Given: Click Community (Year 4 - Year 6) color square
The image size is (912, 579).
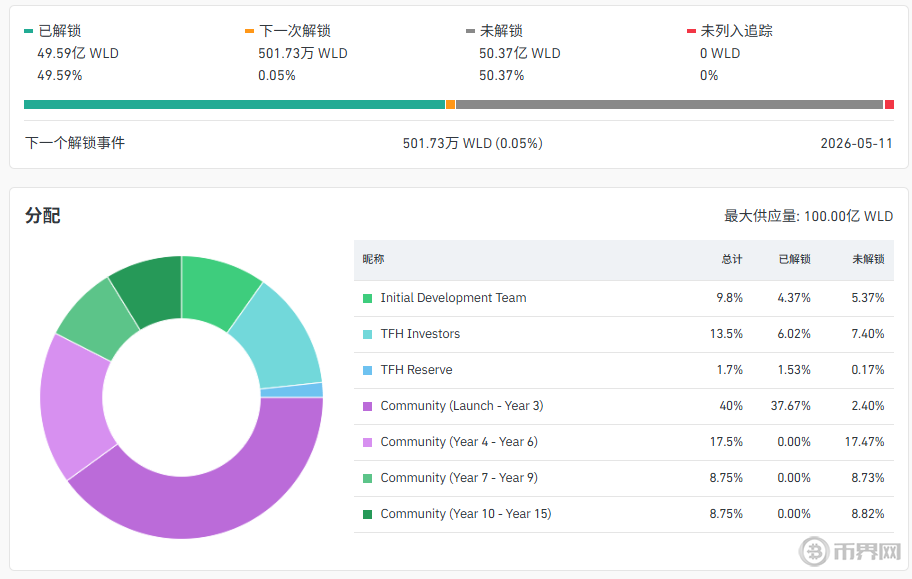Looking at the screenshot, I should point(368,443).
